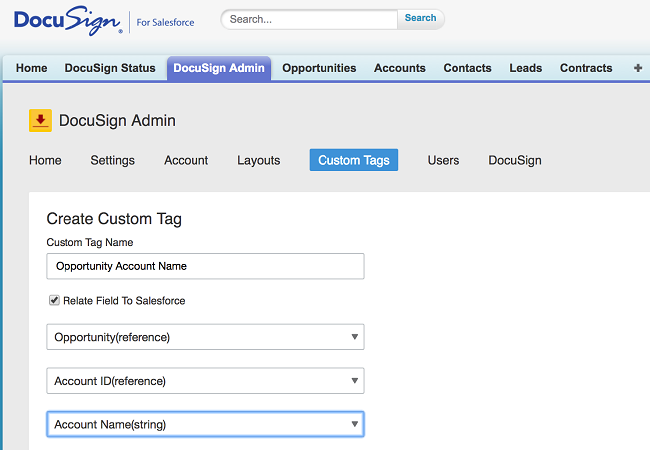Open the Leads tab
This screenshot has width=650, height=450.
525,68
